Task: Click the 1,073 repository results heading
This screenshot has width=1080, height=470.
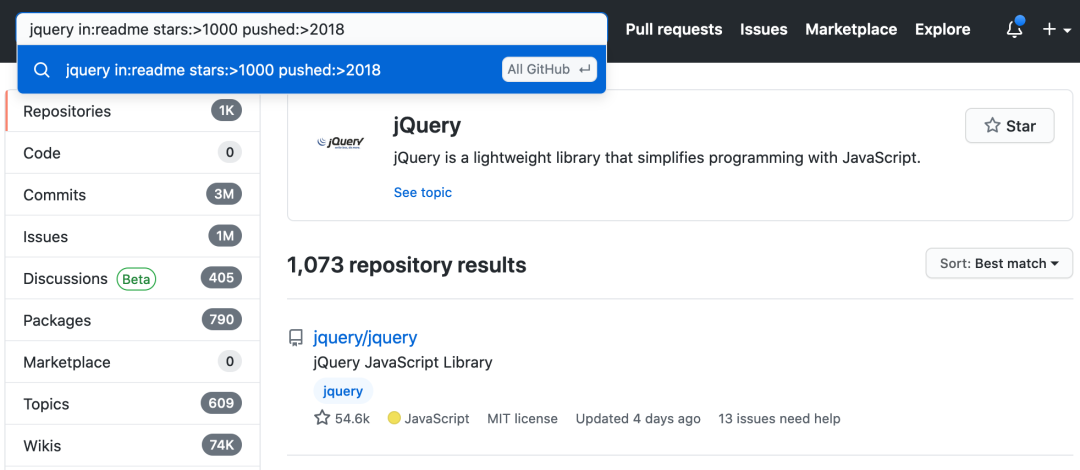Action: tap(406, 265)
